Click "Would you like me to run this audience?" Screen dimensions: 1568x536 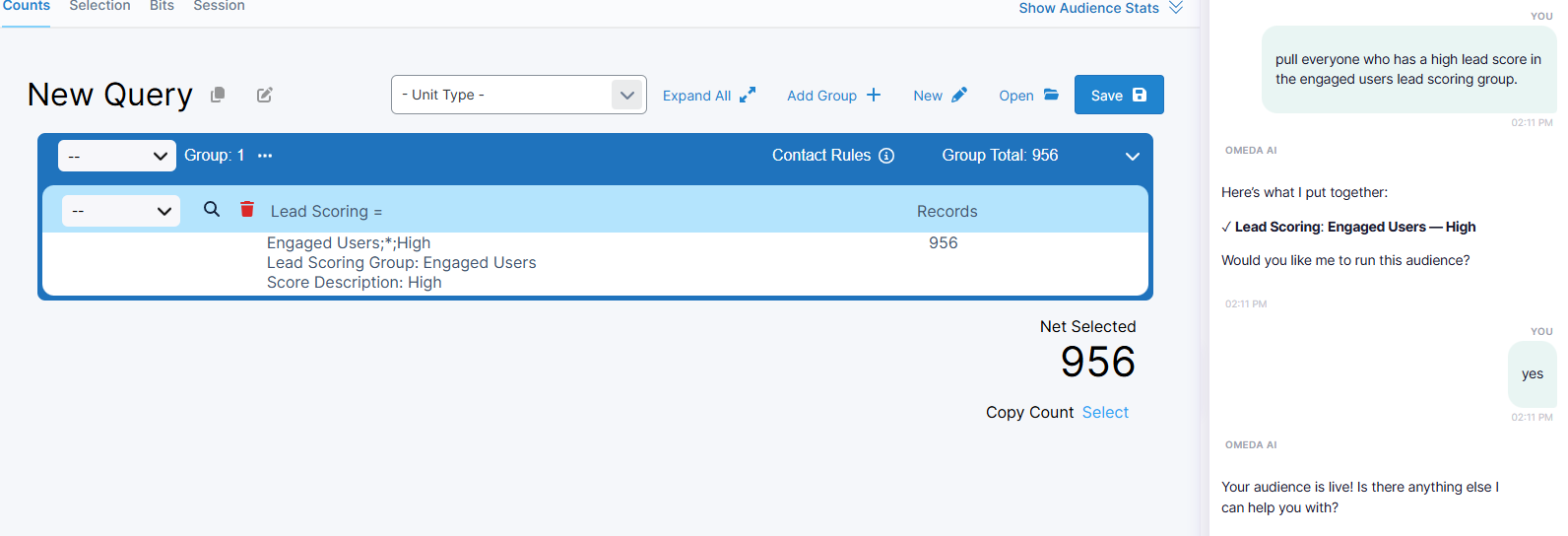point(1345,260)
